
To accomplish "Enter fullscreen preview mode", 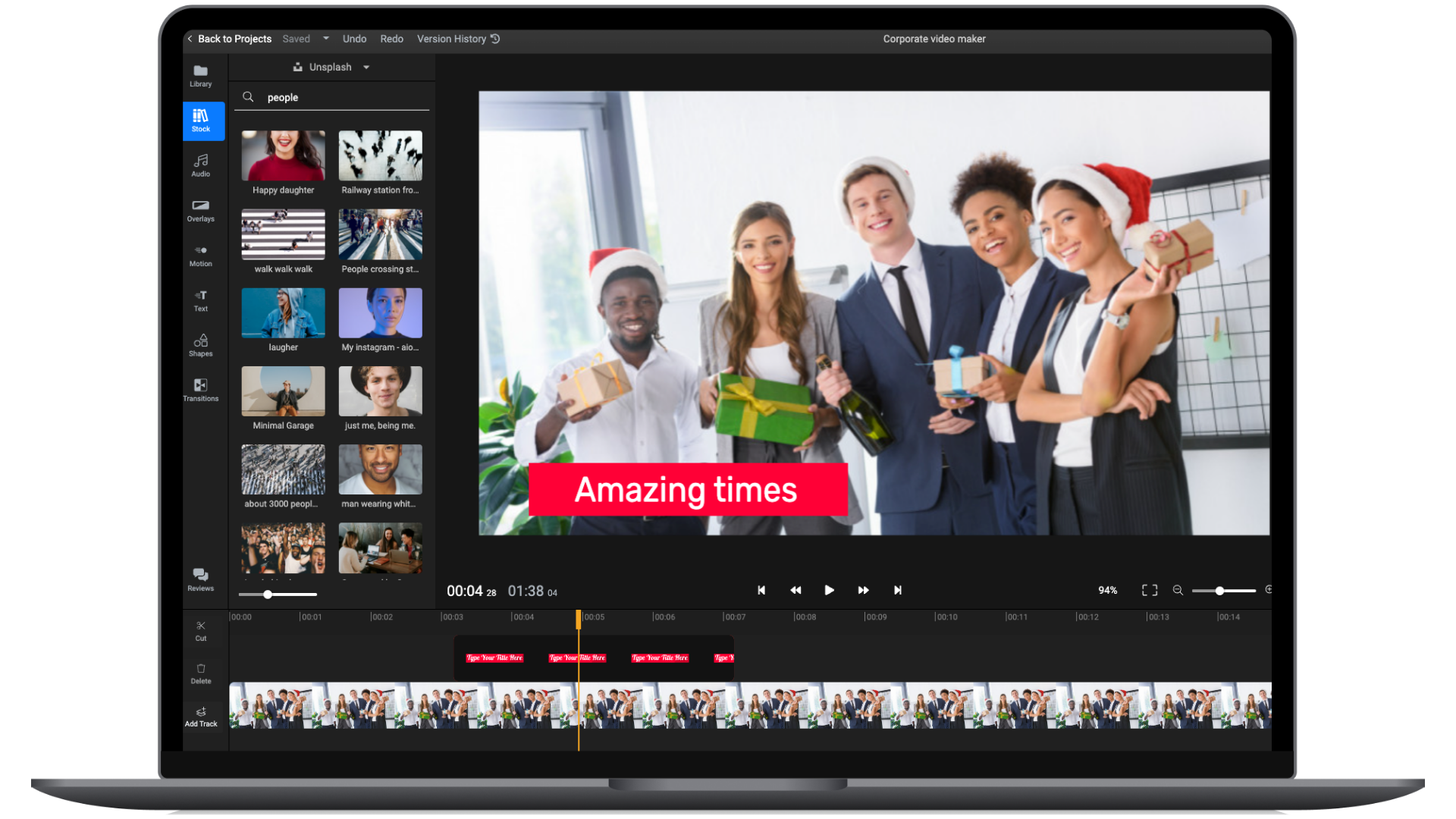I will pos(1150,590).
